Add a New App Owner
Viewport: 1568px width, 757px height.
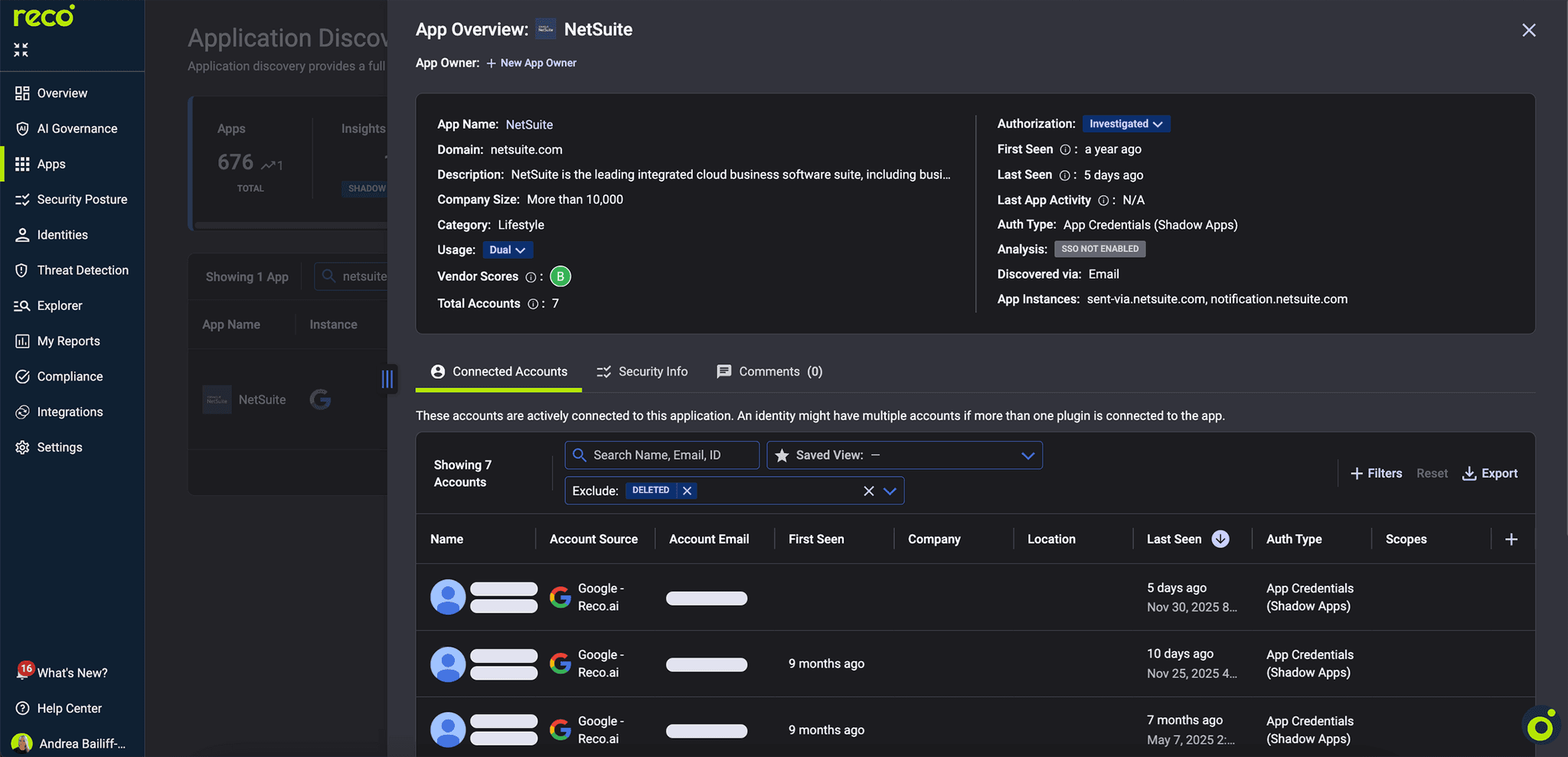click(x=531, y=63)
